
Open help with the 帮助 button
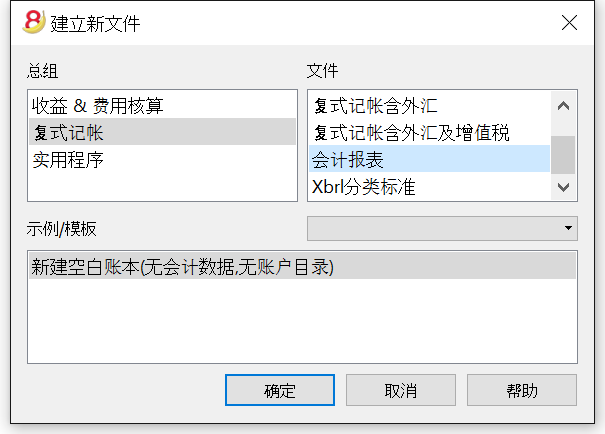tap(522, 390)
